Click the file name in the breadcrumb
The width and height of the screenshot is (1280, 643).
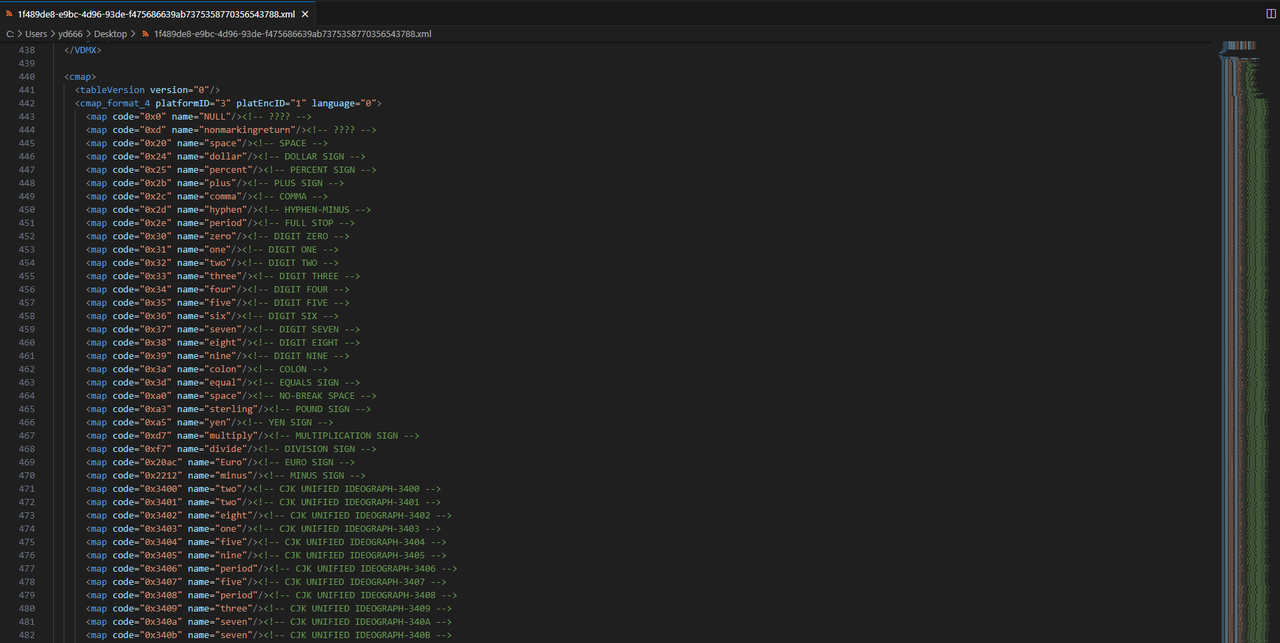[292, 34]
